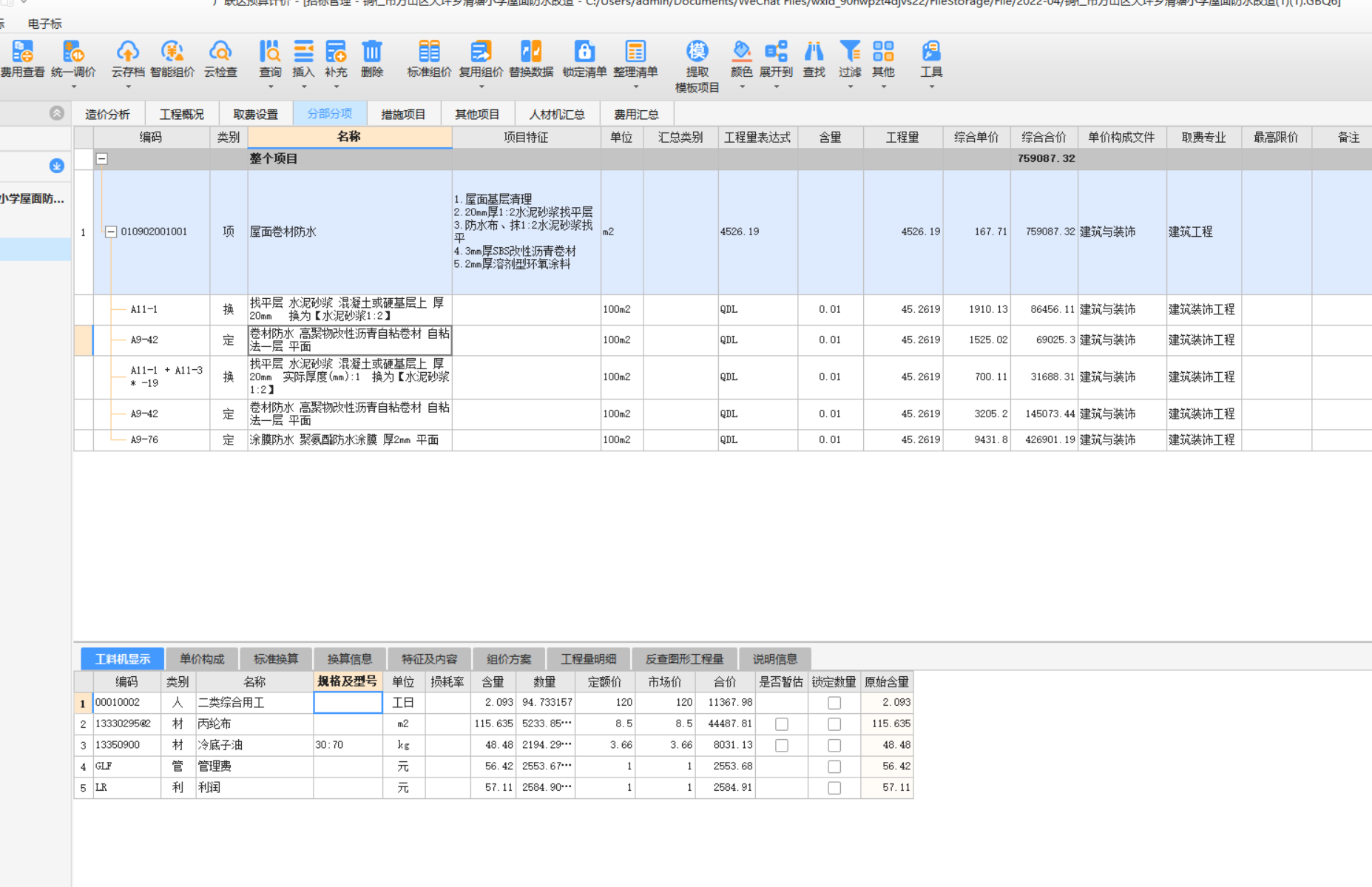The width and height of the screenshot is (1372, 887).
Task: Open the 费用汇总 tab
Action: click(637, 114)
